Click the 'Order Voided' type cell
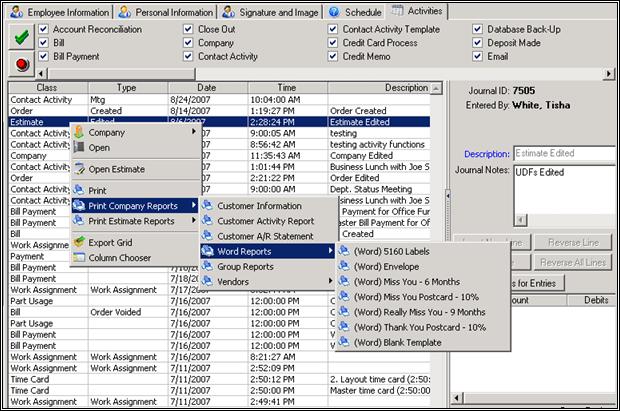 (x=128, y=312)
